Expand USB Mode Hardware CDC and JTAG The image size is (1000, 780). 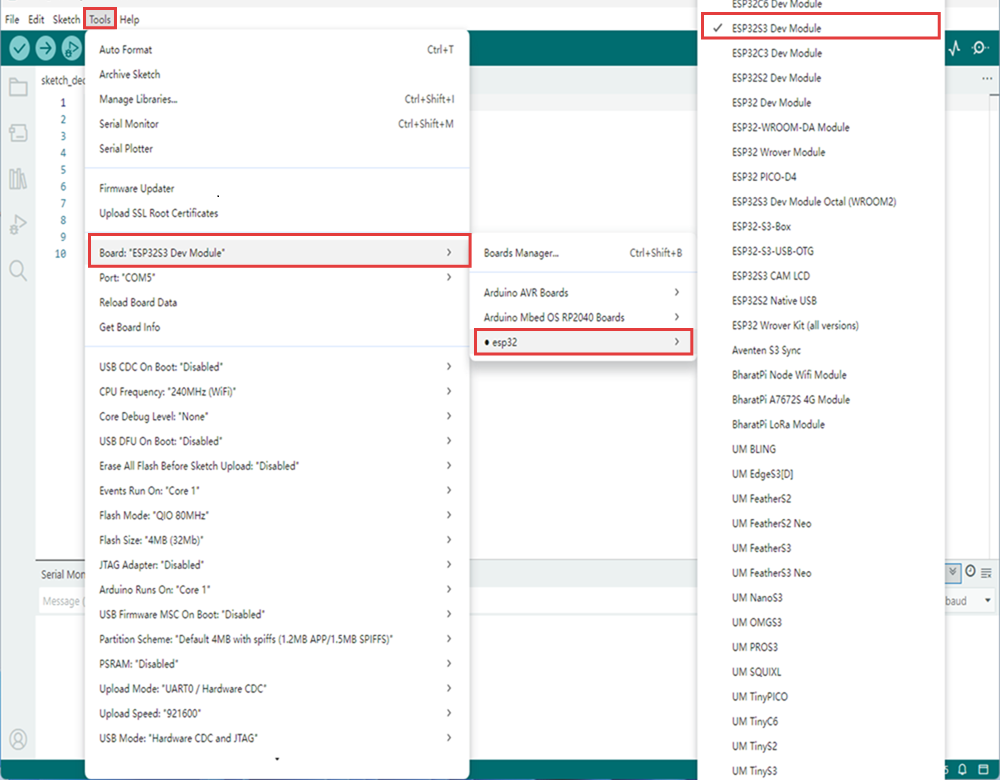(277, 738)
